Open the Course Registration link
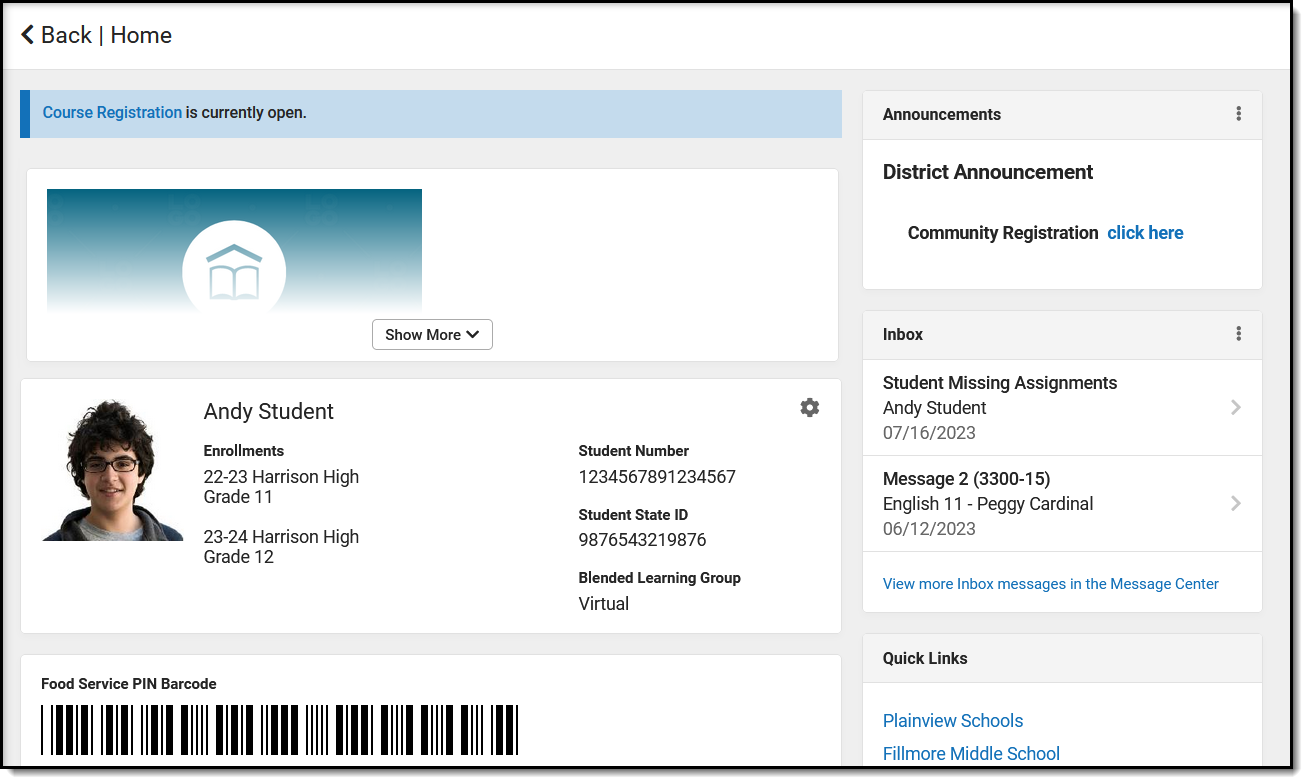Screen dimensions: 1308x784 112,113
